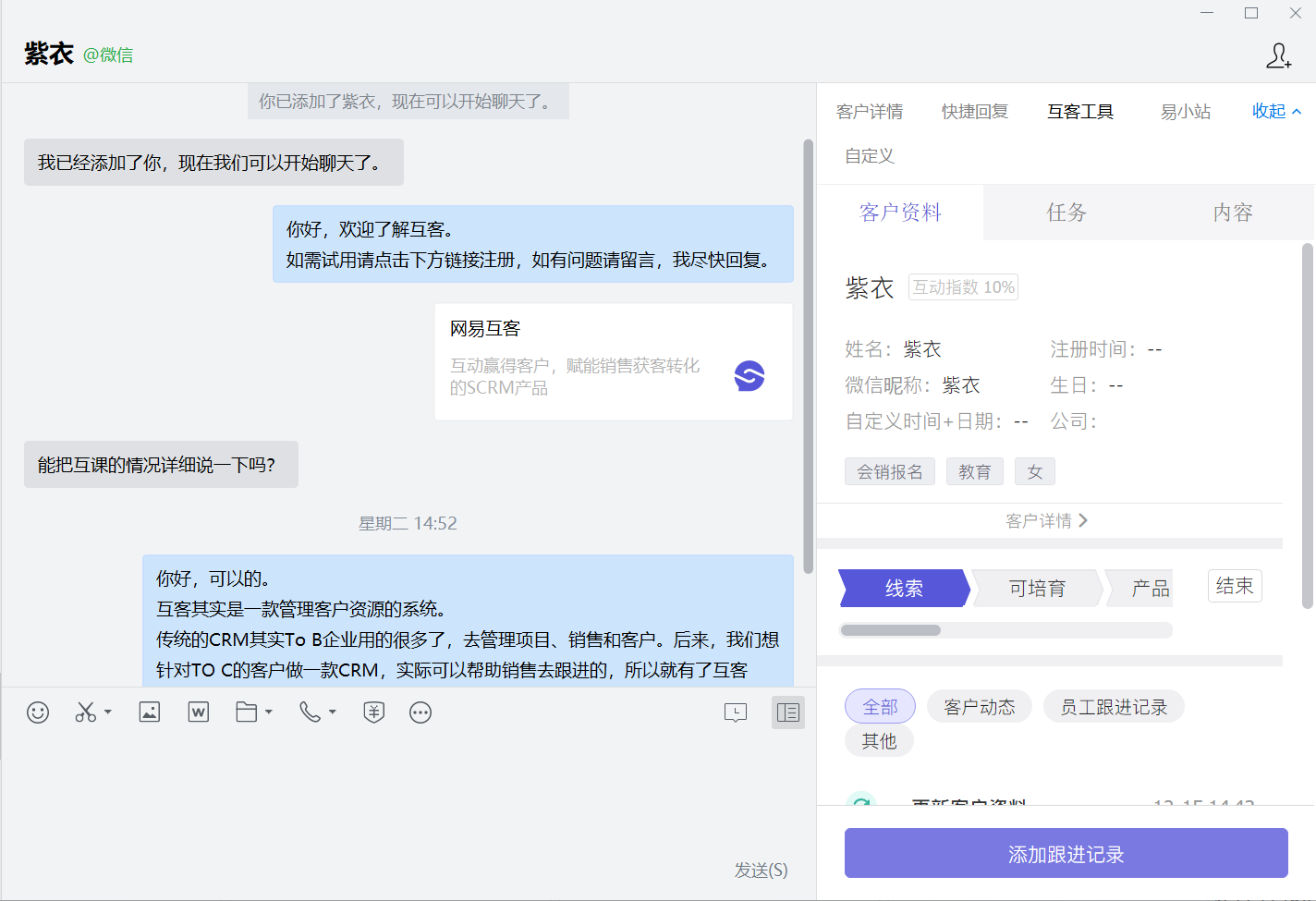Click the 互客 blue logo icon
This screenshot has height=901, width=1316.
[x=749, y=376]
